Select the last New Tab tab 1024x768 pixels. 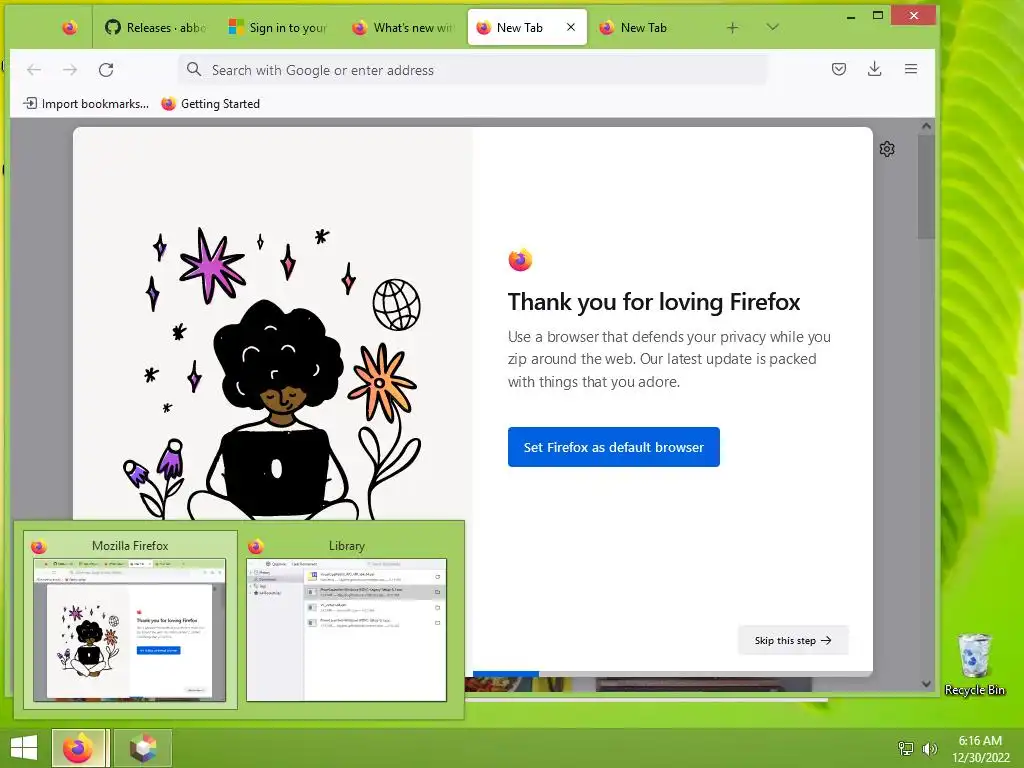tap(644, 27)
